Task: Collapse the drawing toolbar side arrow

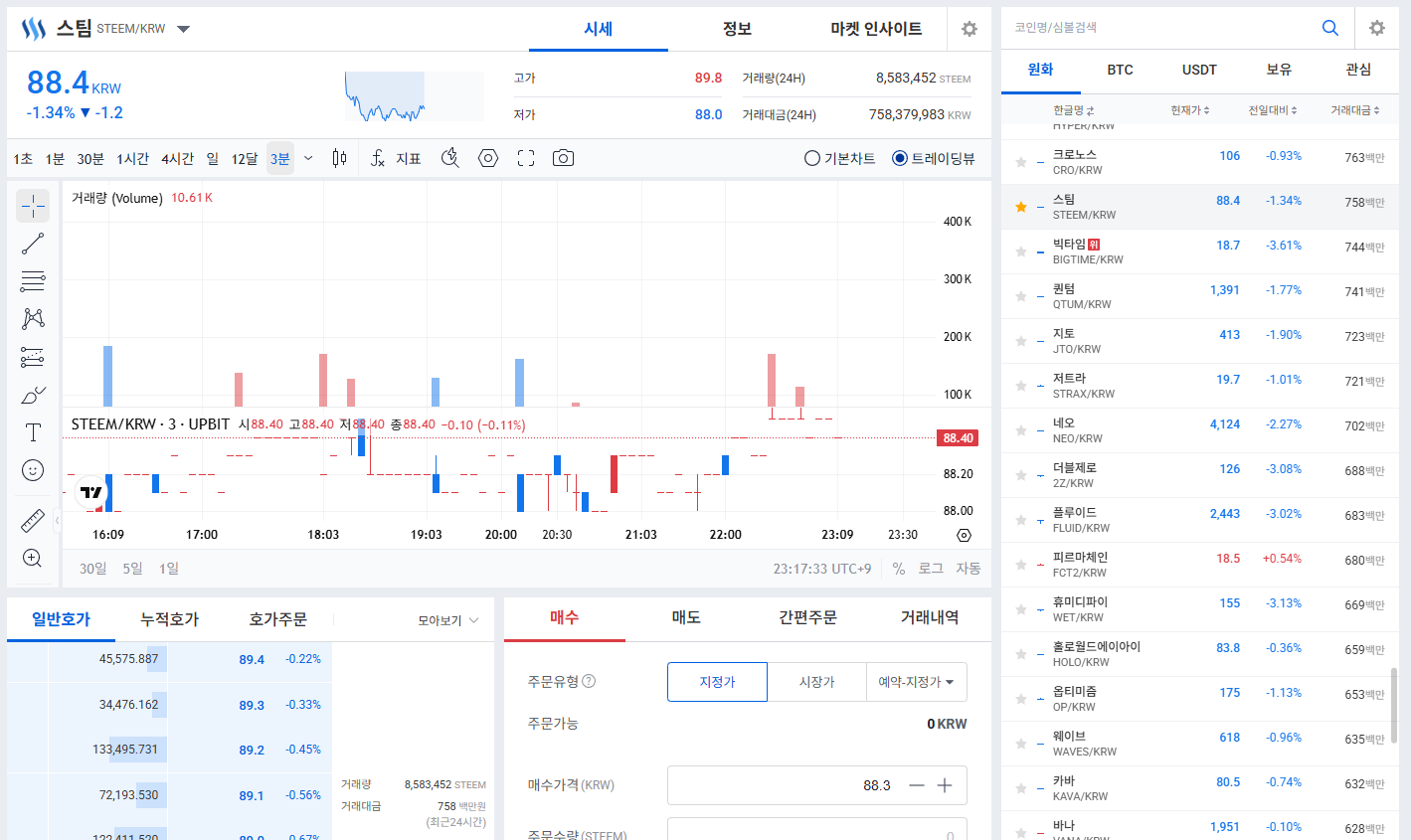Action: pos(58,520)
